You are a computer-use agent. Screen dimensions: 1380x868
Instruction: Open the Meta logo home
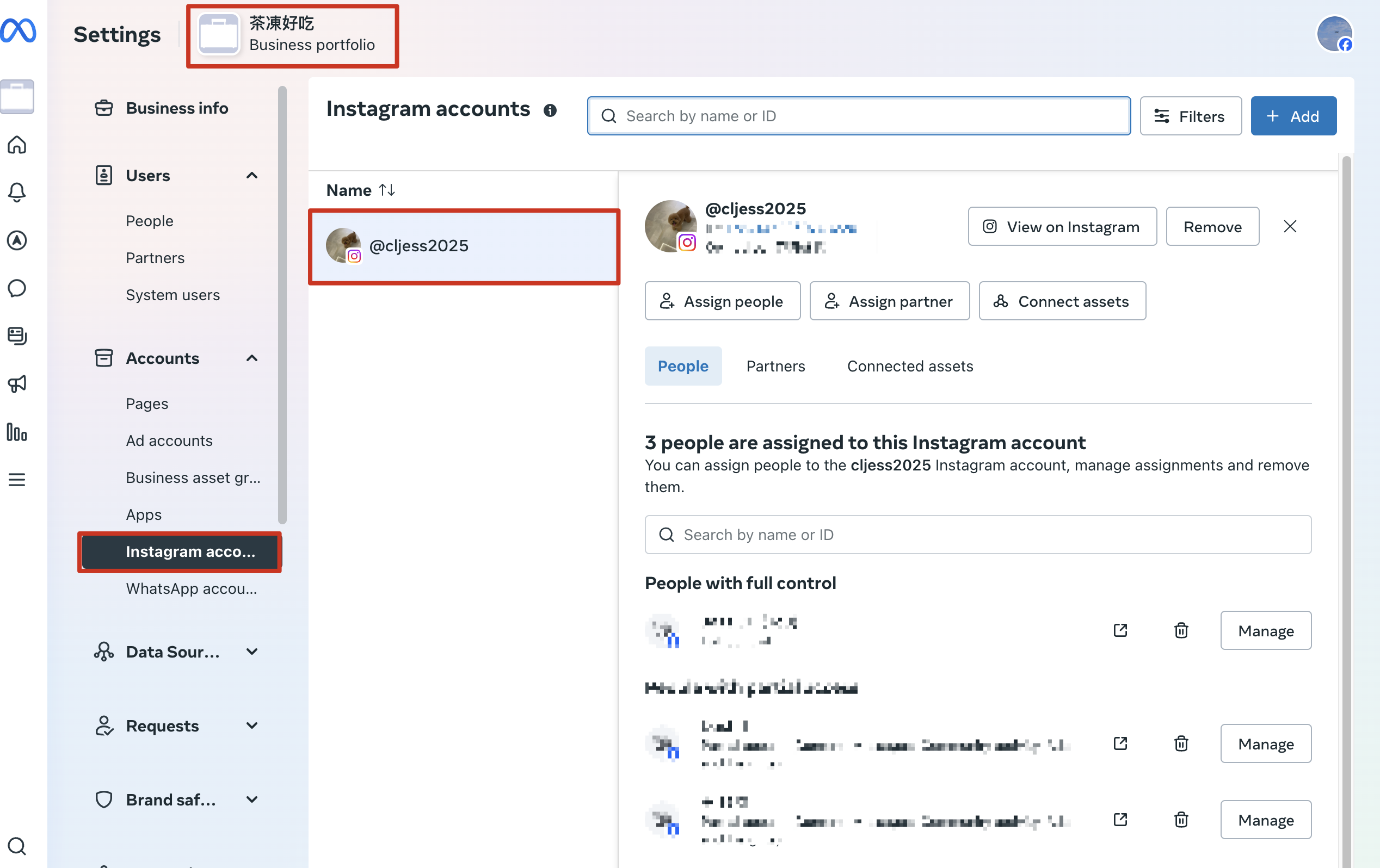[x=19, y=31]
